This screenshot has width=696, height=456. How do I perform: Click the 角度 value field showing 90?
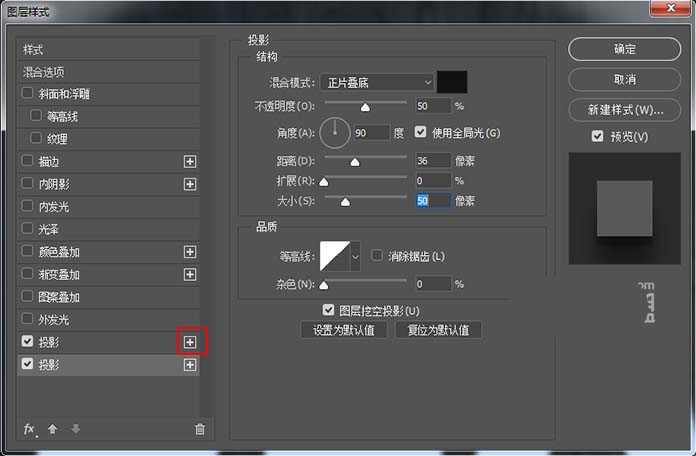click(371, 132)
